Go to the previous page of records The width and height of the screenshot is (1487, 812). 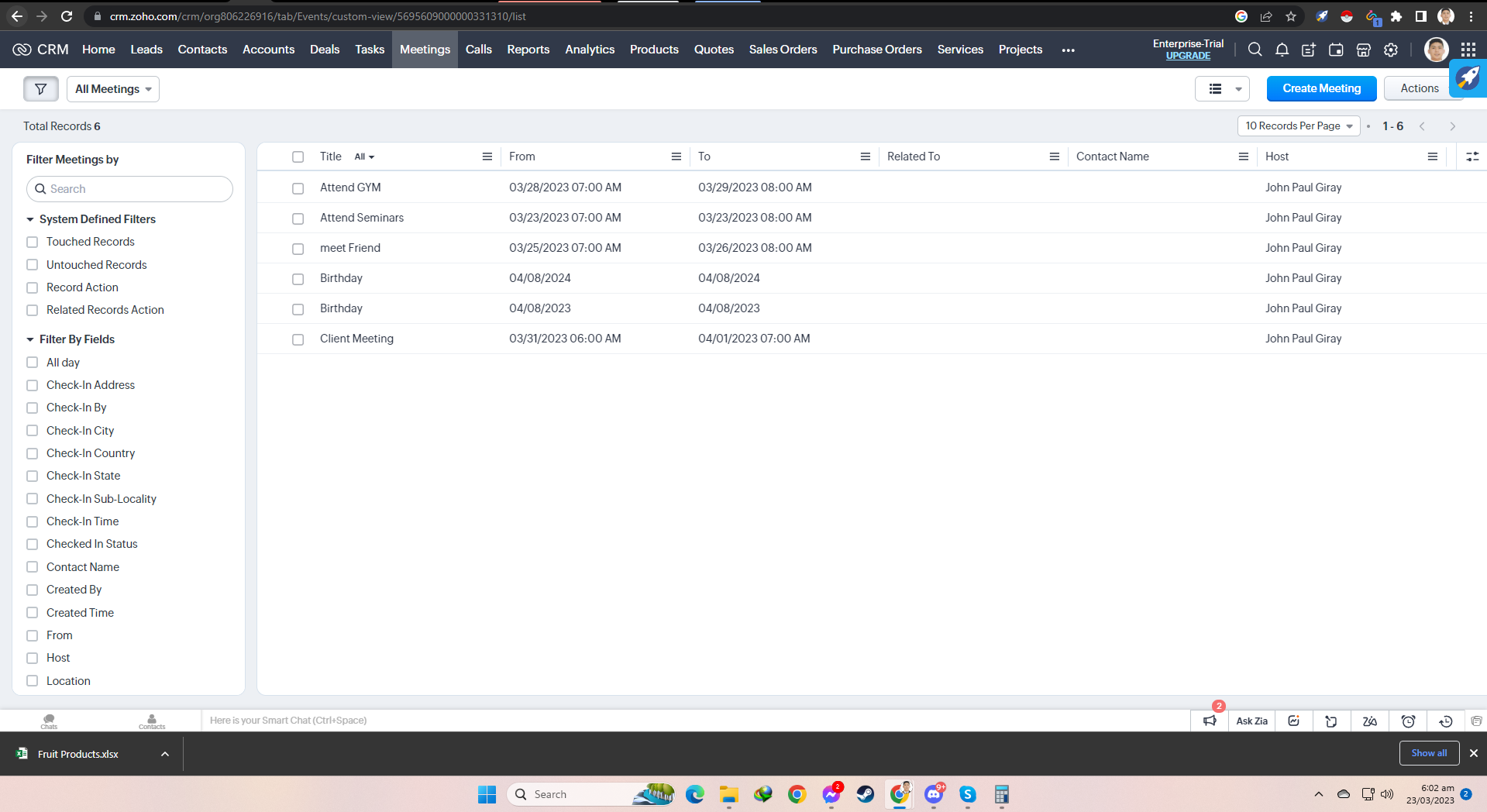click(x=1422, y=126)
